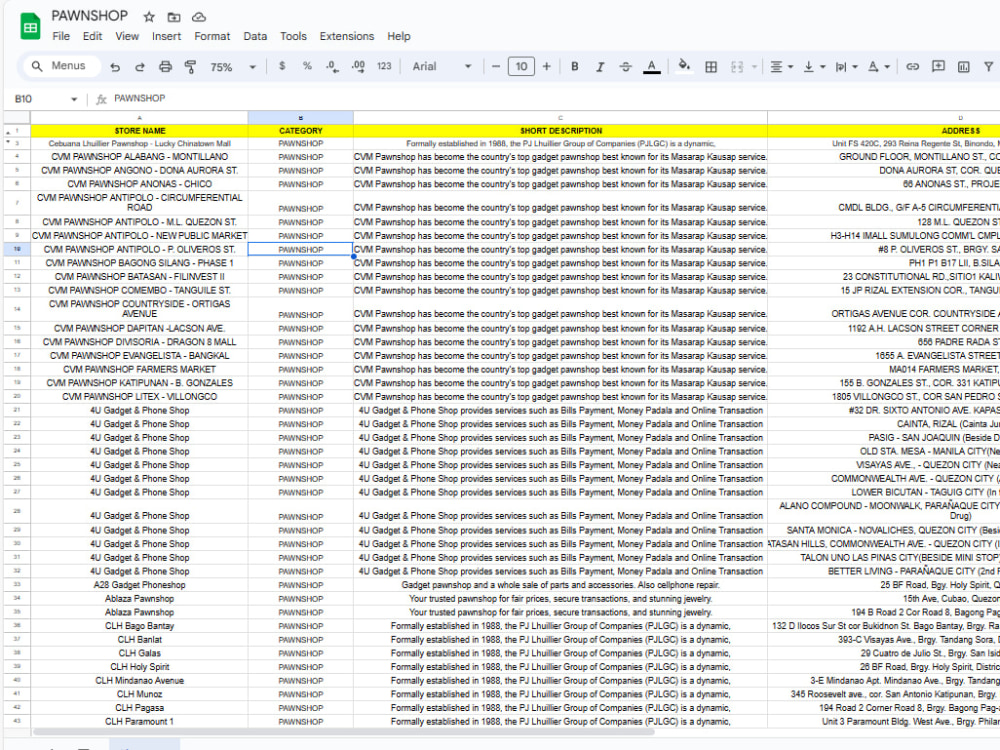
Task: Format as percent
Action: pos(307,66)
